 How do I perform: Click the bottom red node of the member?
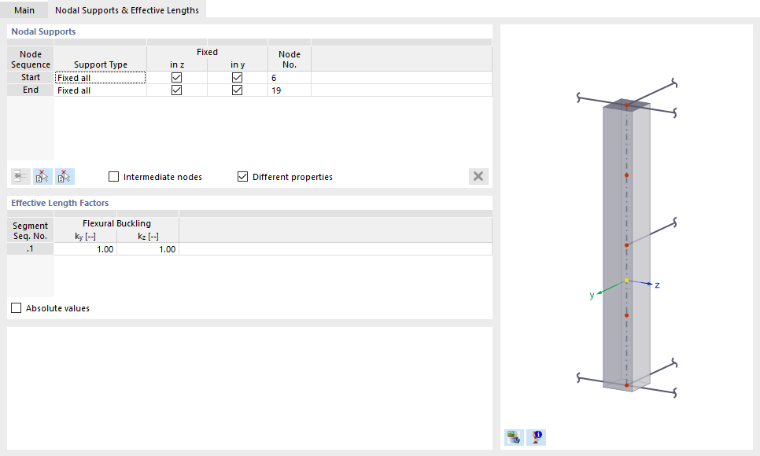coord(627,385)
